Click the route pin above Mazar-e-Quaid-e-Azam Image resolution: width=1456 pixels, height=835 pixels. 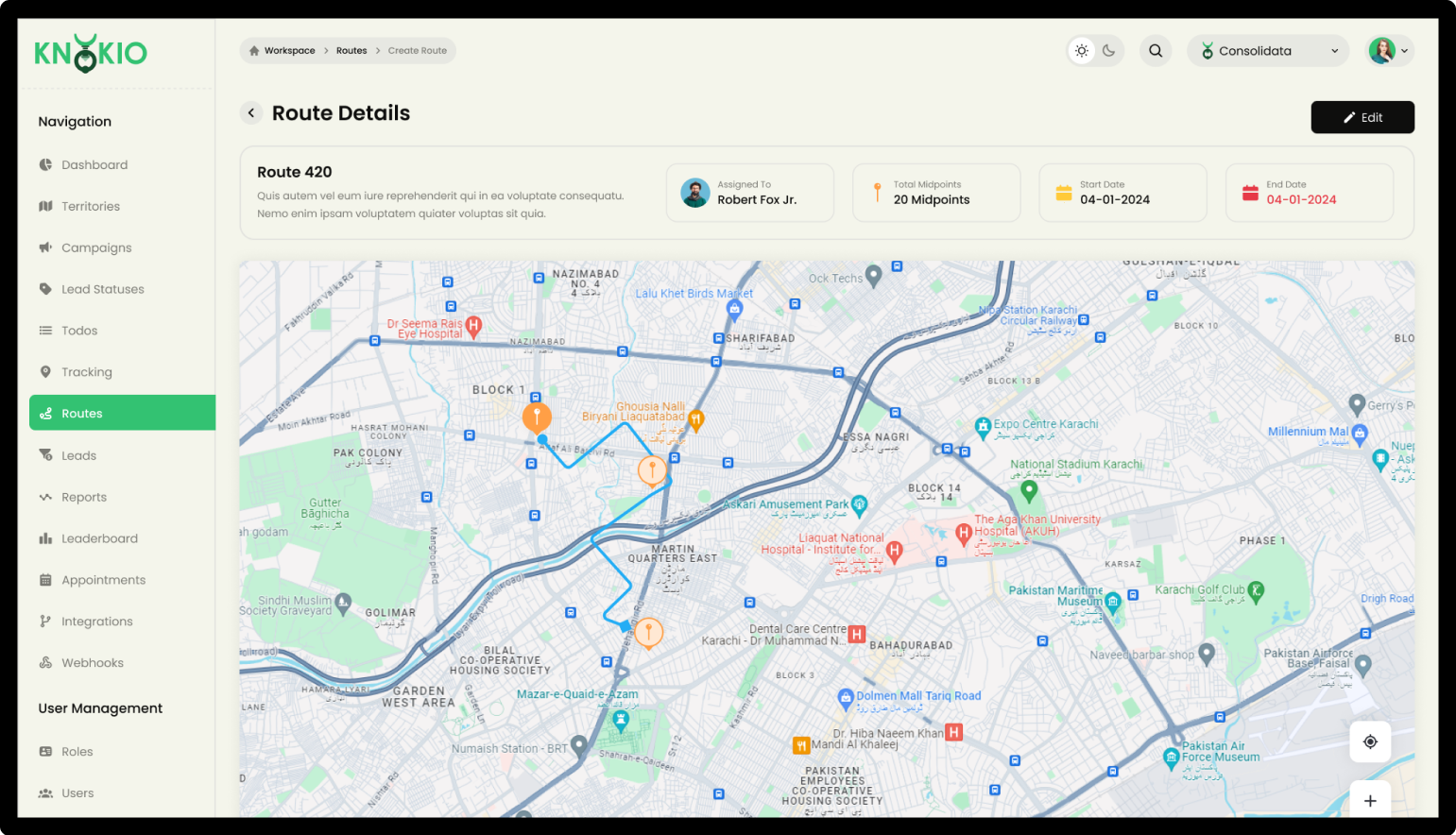[x=648, y=633]
